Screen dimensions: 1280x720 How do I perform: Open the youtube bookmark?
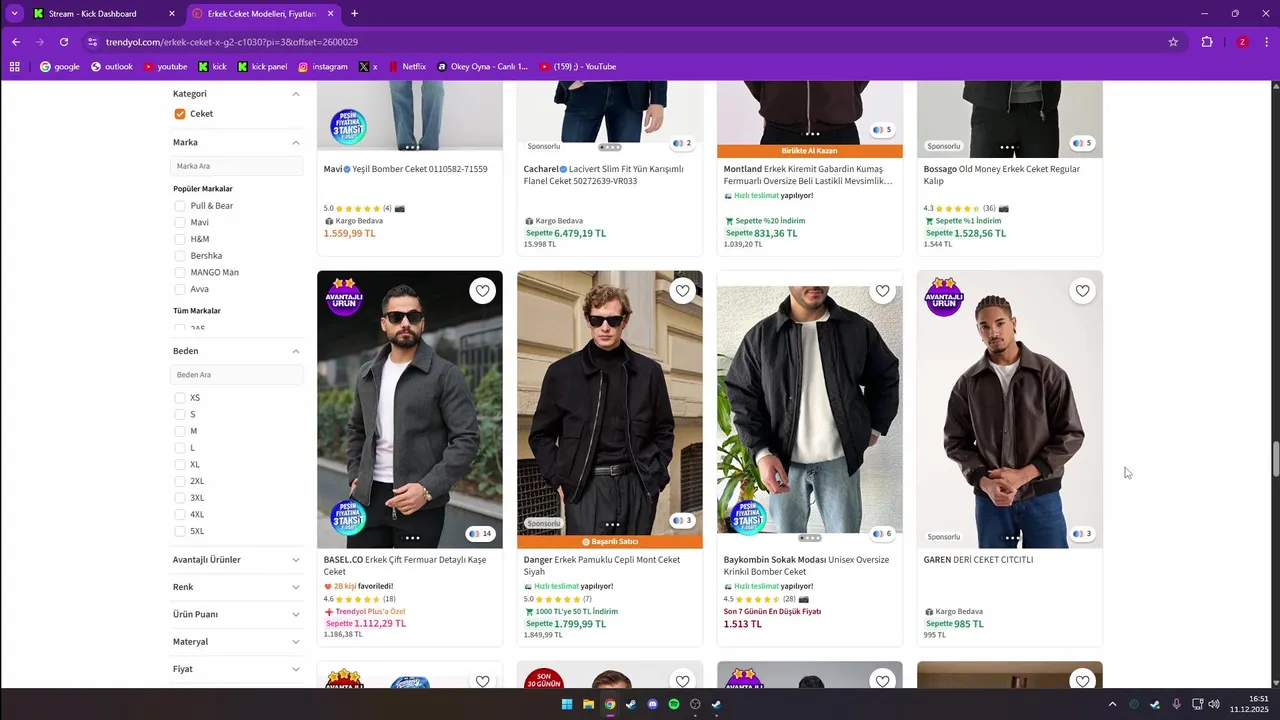[x=165, y=67]
